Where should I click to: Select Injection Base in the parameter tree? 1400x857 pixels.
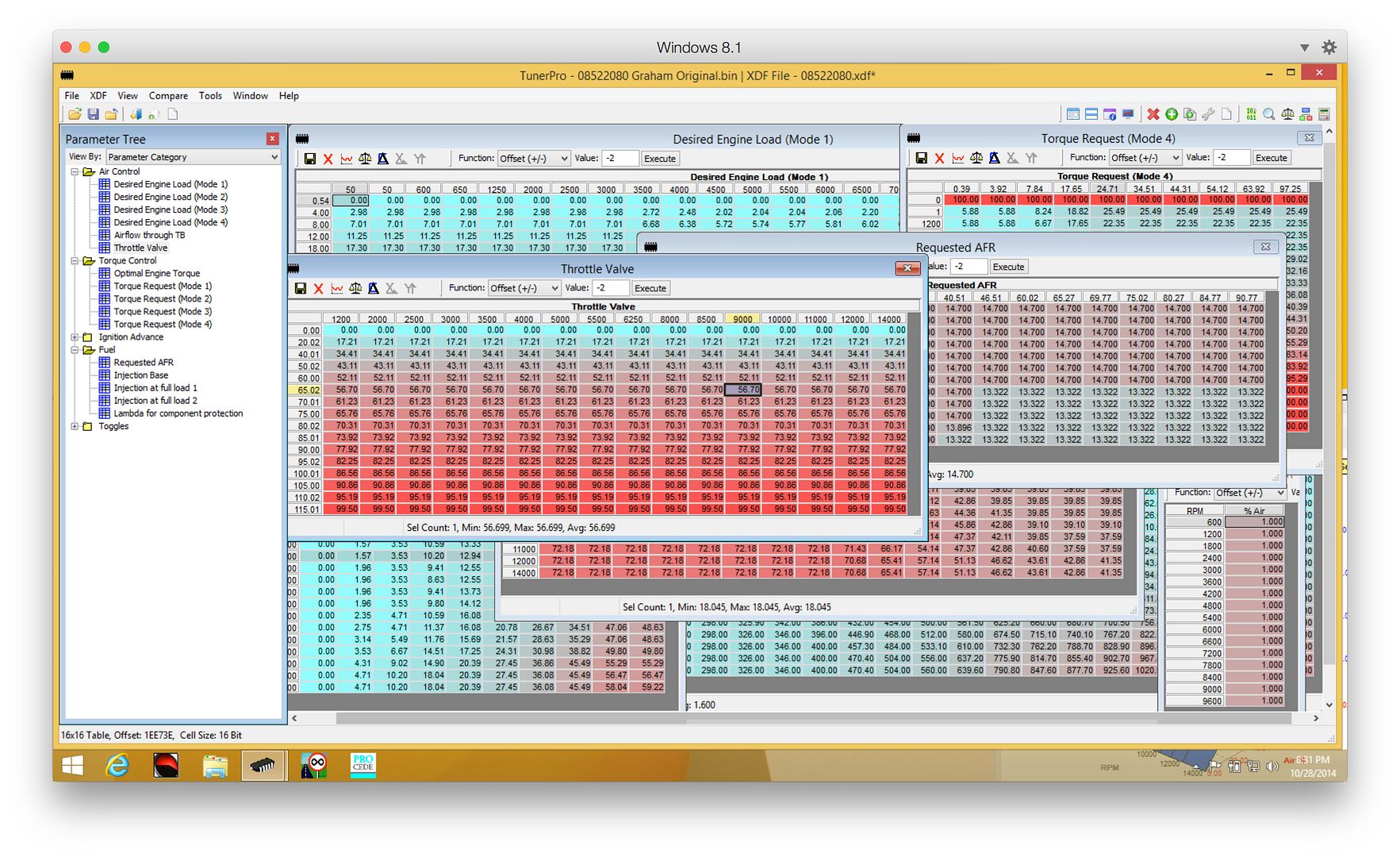coord(140,375)
